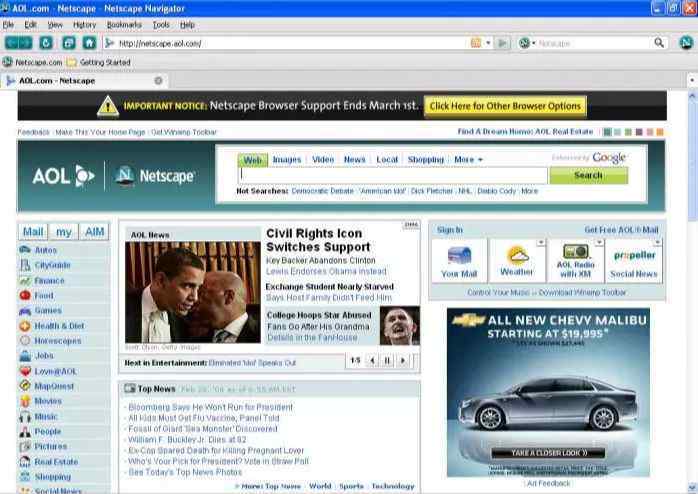Select the News search tab
Image resolution: width=698 pixels, height=494 pixels.
click(x=354, y=159)
